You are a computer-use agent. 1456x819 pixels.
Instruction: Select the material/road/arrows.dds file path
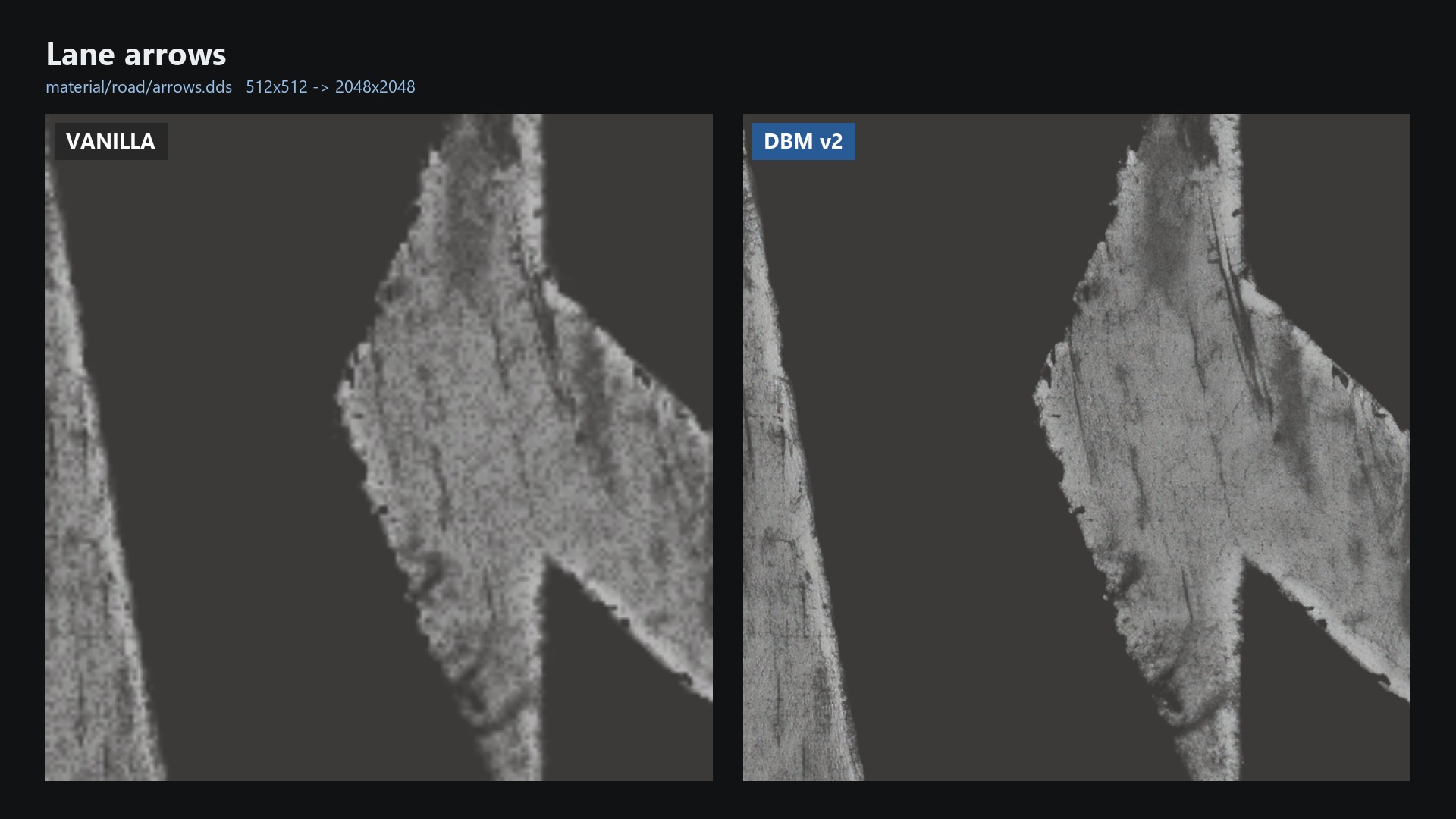(139, 86)
